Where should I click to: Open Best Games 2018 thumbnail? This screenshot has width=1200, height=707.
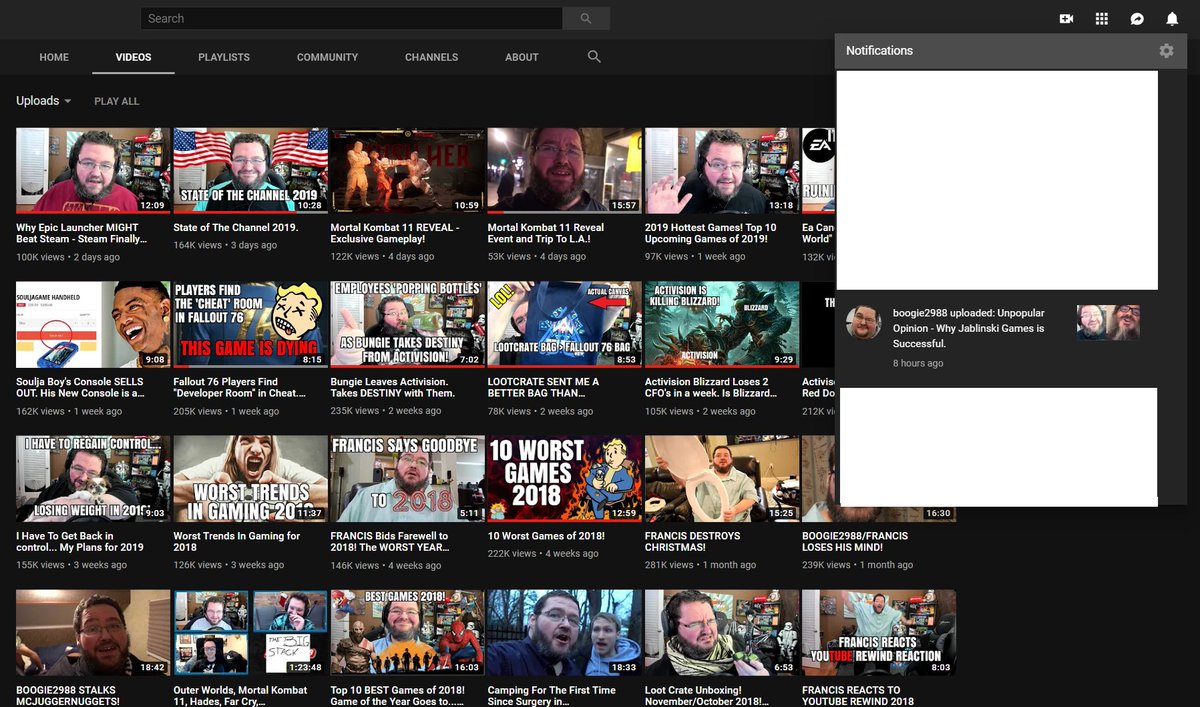[x=407, y=632]
